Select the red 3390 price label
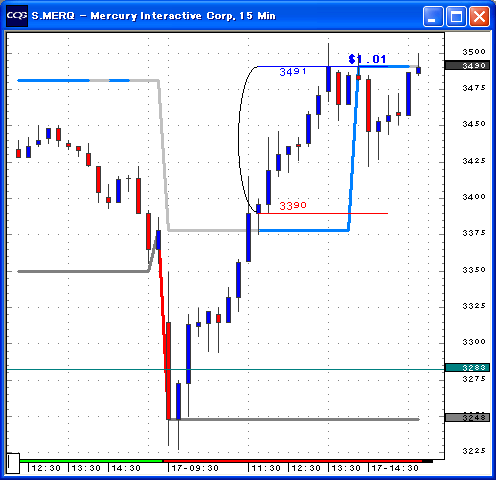The image size is (496, 480). pyautogui.click(x=293, y=206)
